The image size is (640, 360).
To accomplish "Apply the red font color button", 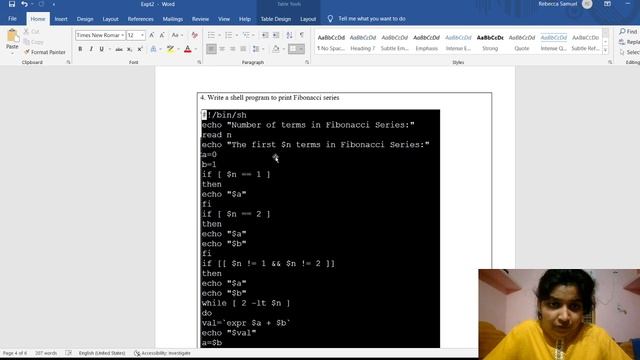I will (x=188, y=49).
